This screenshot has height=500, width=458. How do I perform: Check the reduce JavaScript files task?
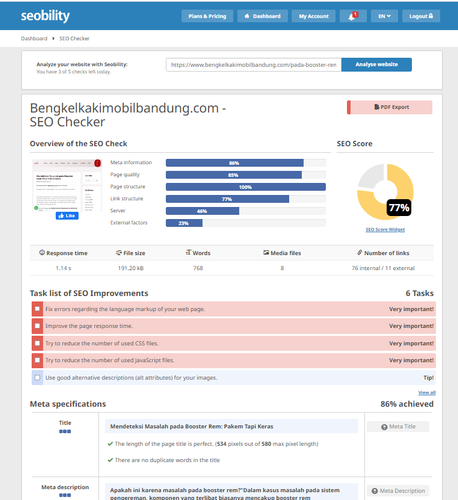tap(37, 360)
